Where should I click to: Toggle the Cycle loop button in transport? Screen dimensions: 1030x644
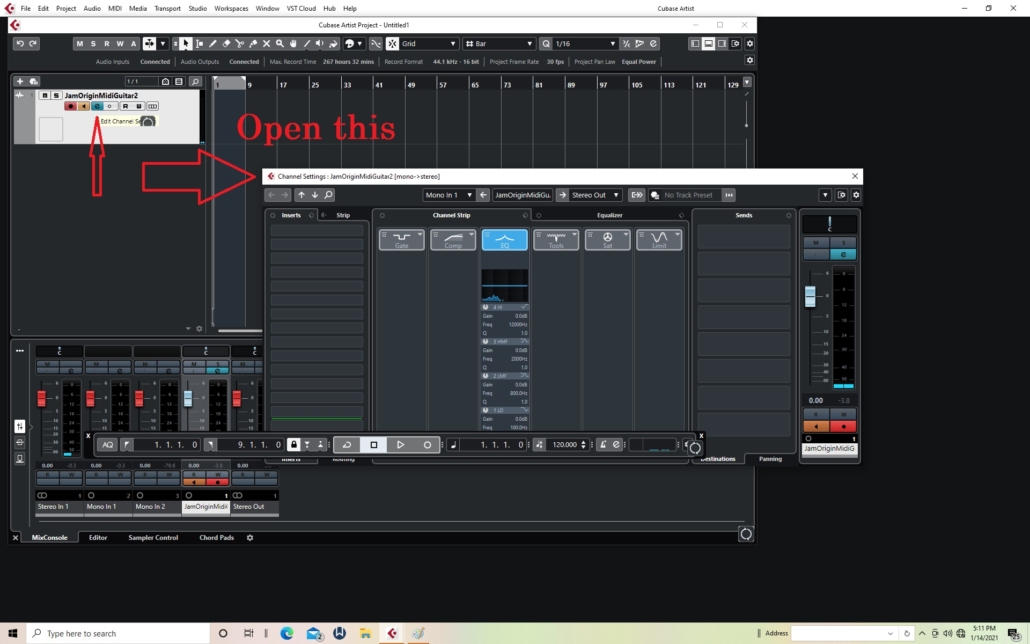point(347,445)
